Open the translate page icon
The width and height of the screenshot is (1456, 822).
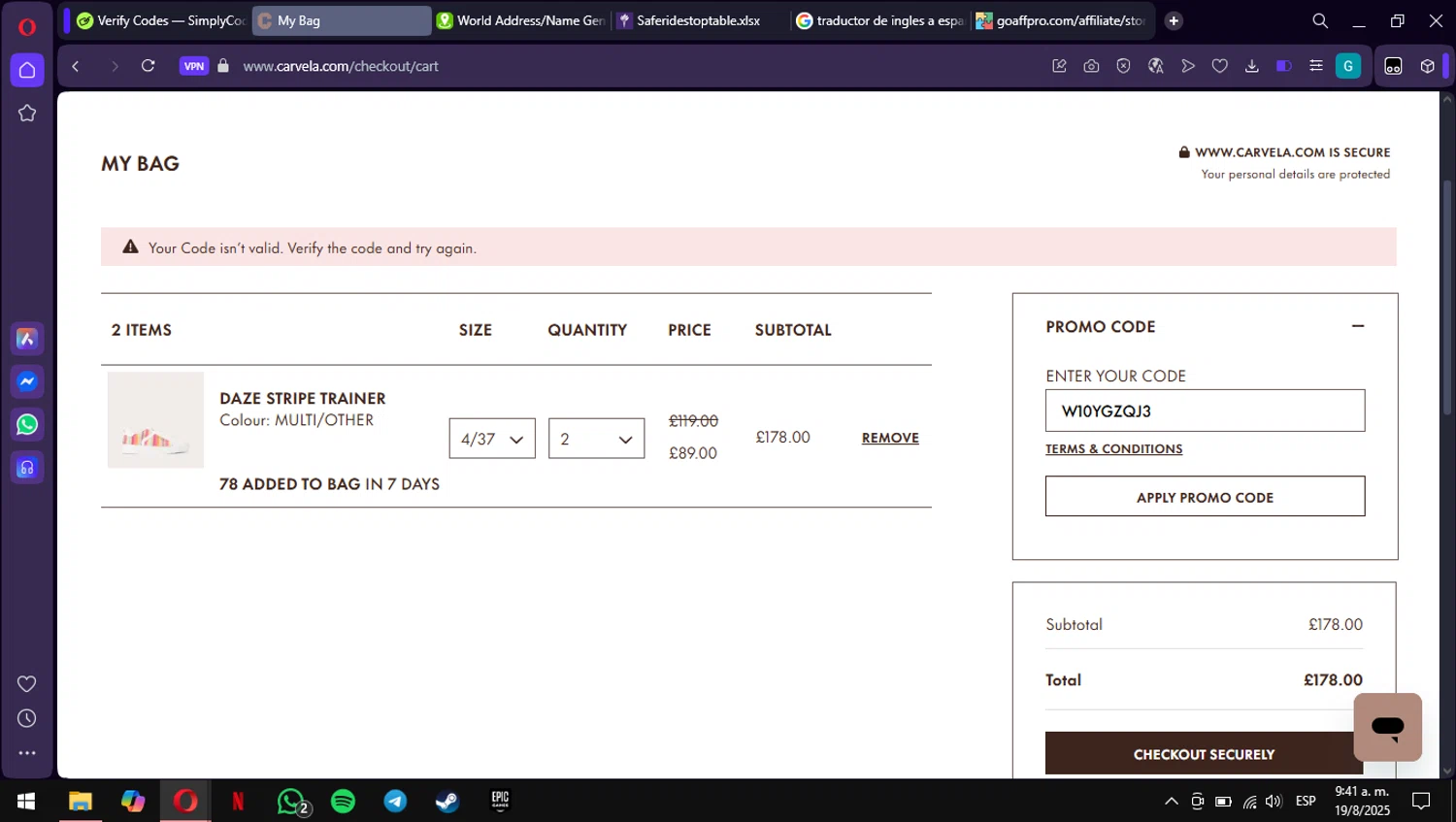click(x=1155, y=66)
